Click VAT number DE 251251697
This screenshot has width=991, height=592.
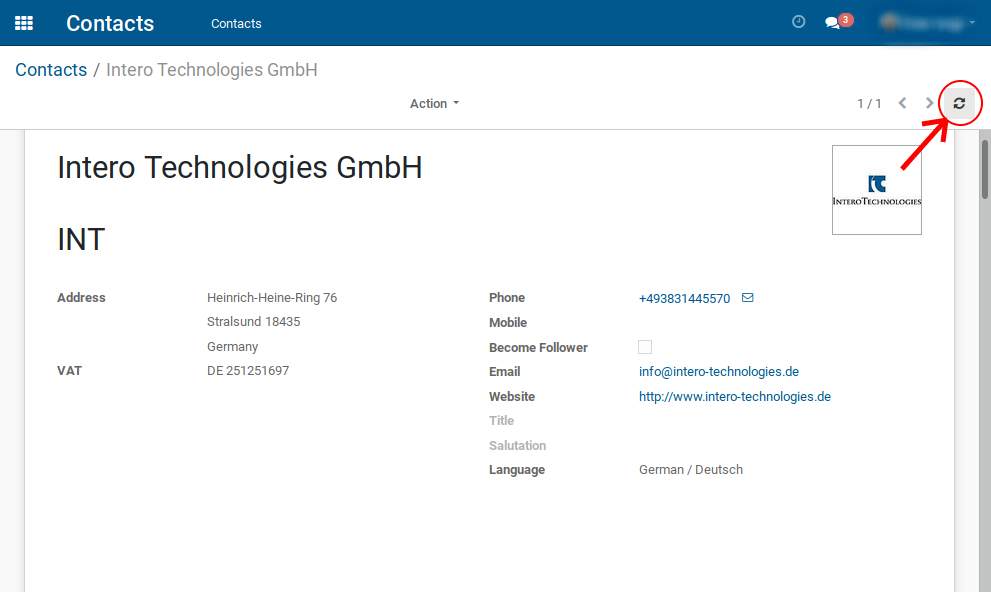point(248,371)
